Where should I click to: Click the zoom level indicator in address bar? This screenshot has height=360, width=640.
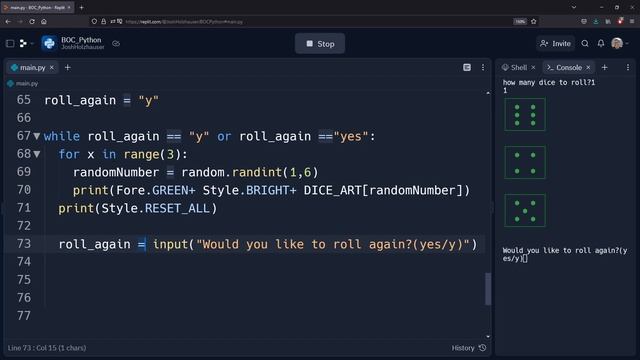coord(520,22)
